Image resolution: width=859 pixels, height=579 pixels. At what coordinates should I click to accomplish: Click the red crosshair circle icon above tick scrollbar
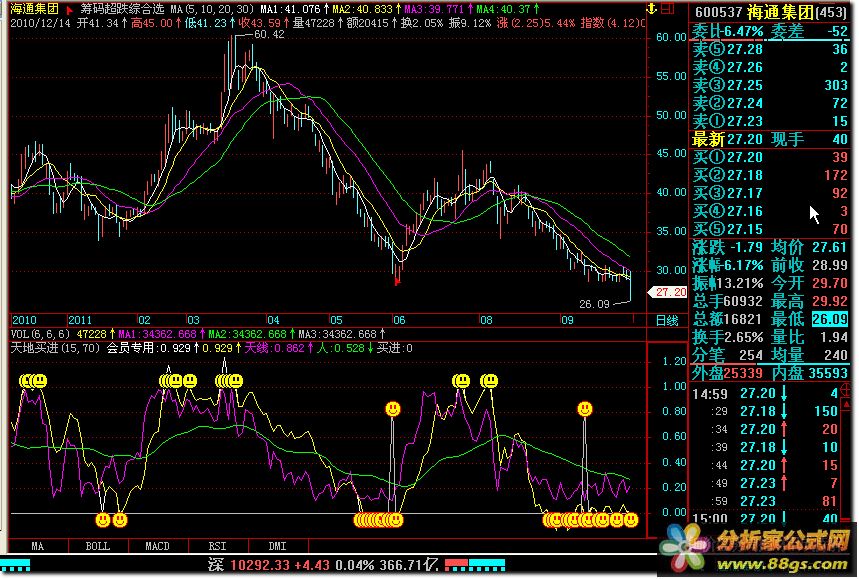click(846, 389)
